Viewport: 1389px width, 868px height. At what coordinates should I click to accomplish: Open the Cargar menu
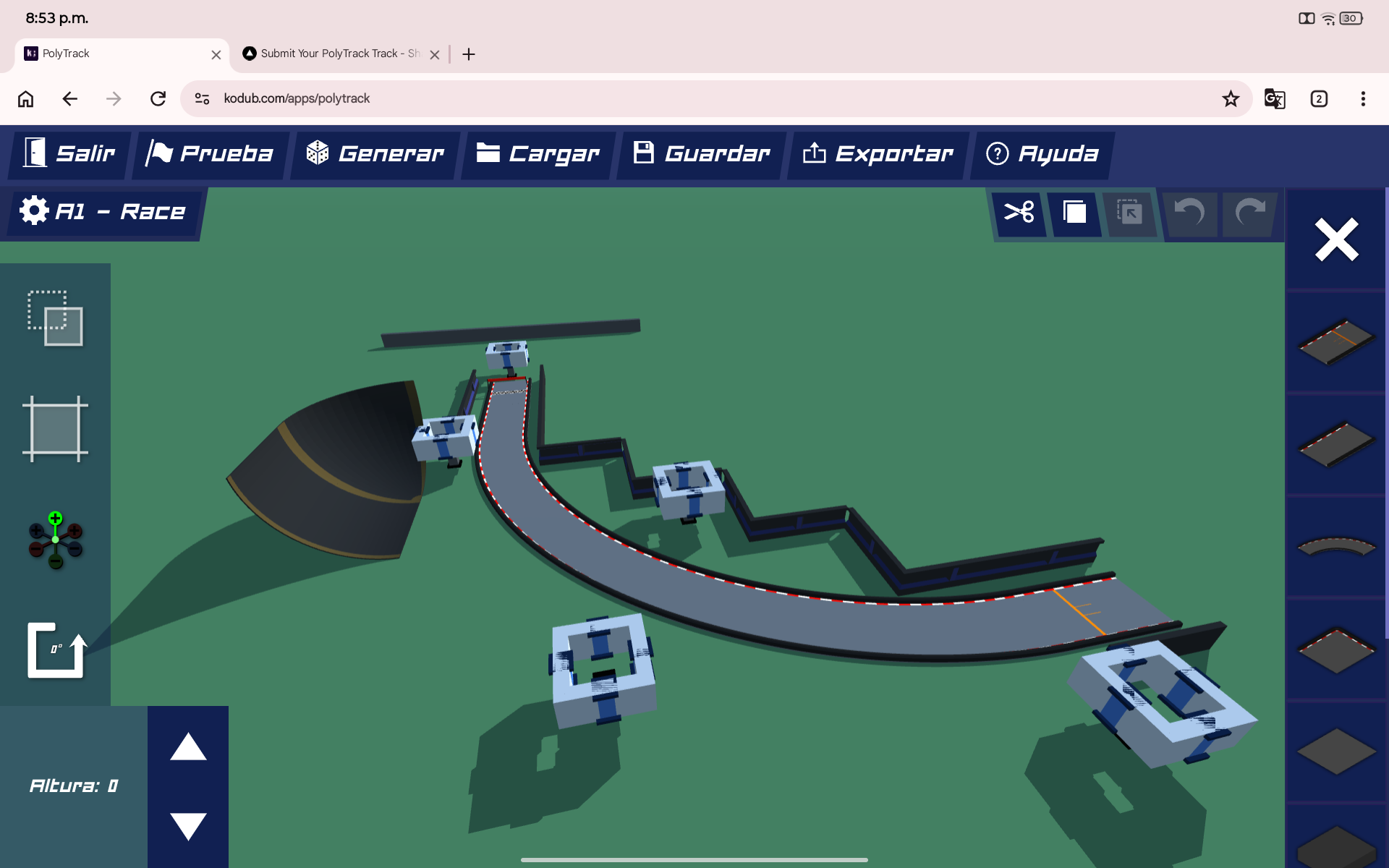tap(538, 153)
